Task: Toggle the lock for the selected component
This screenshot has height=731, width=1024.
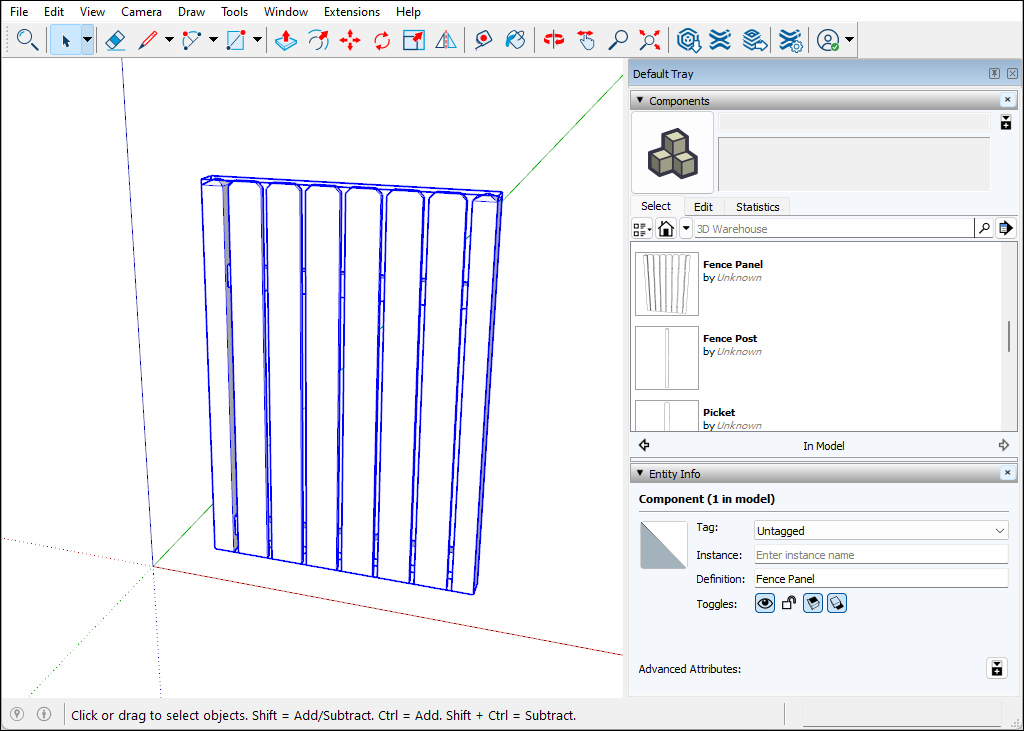Action: pyautogui.click(x=789, y=603)
